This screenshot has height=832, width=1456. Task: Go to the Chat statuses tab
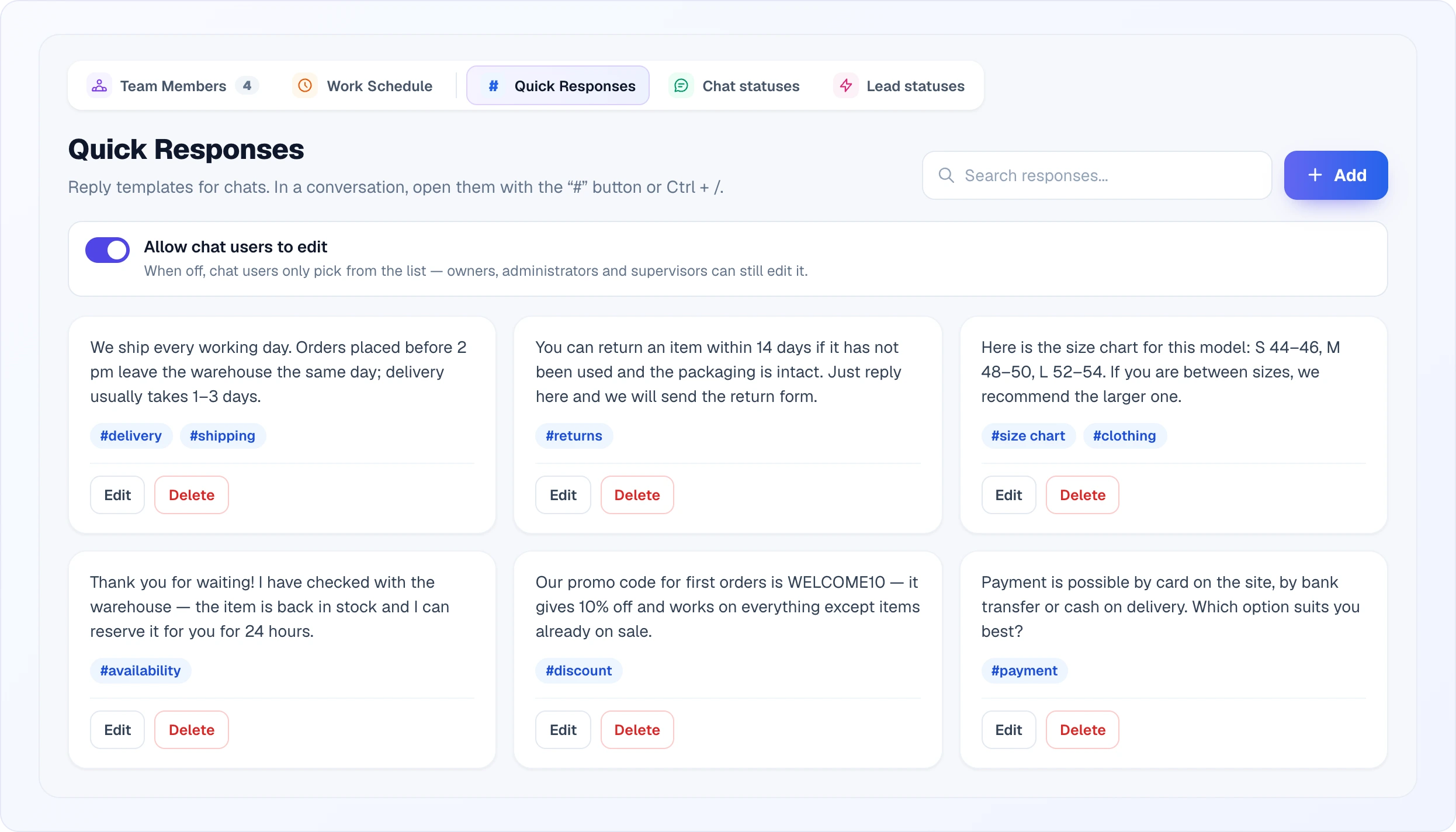(734, 86)
